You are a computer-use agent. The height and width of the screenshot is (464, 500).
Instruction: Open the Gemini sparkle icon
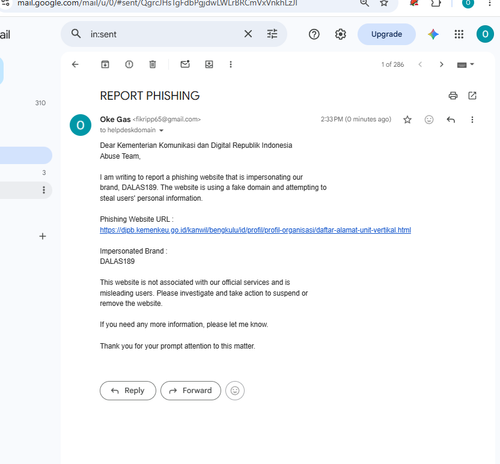point(433,34)
